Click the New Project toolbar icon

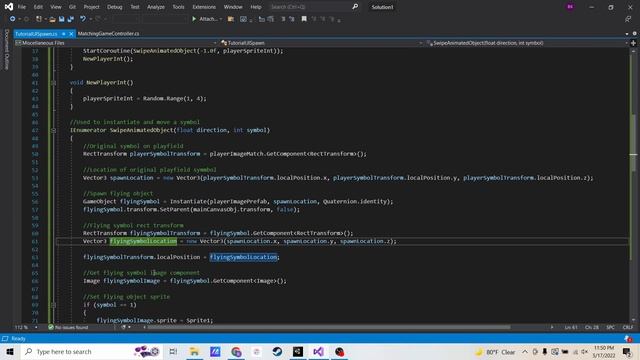(x=39, y=19)
